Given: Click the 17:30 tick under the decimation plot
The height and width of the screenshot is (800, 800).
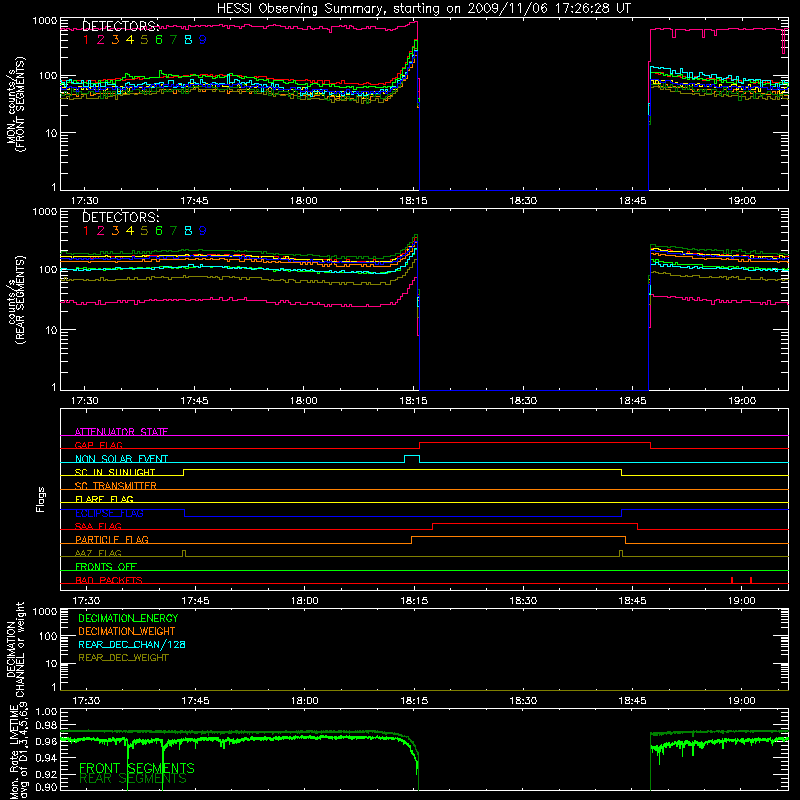Looking at the screenshot, I should (x=86, y=701).
